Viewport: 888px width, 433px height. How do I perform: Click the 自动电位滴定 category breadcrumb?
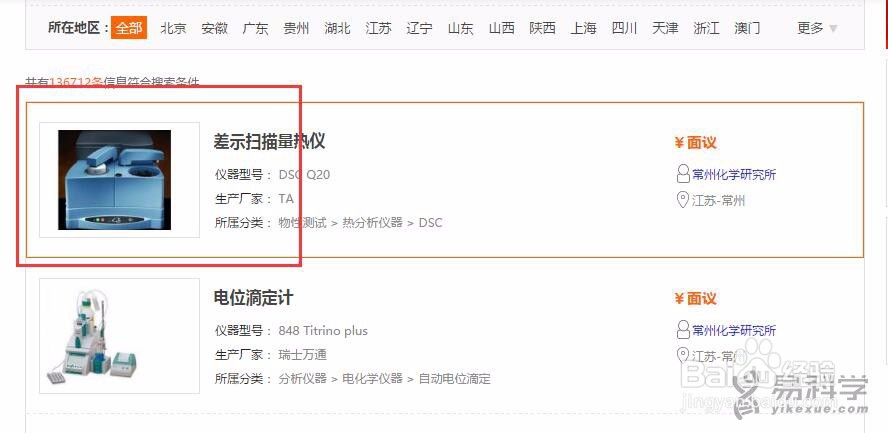click(454, 379)
